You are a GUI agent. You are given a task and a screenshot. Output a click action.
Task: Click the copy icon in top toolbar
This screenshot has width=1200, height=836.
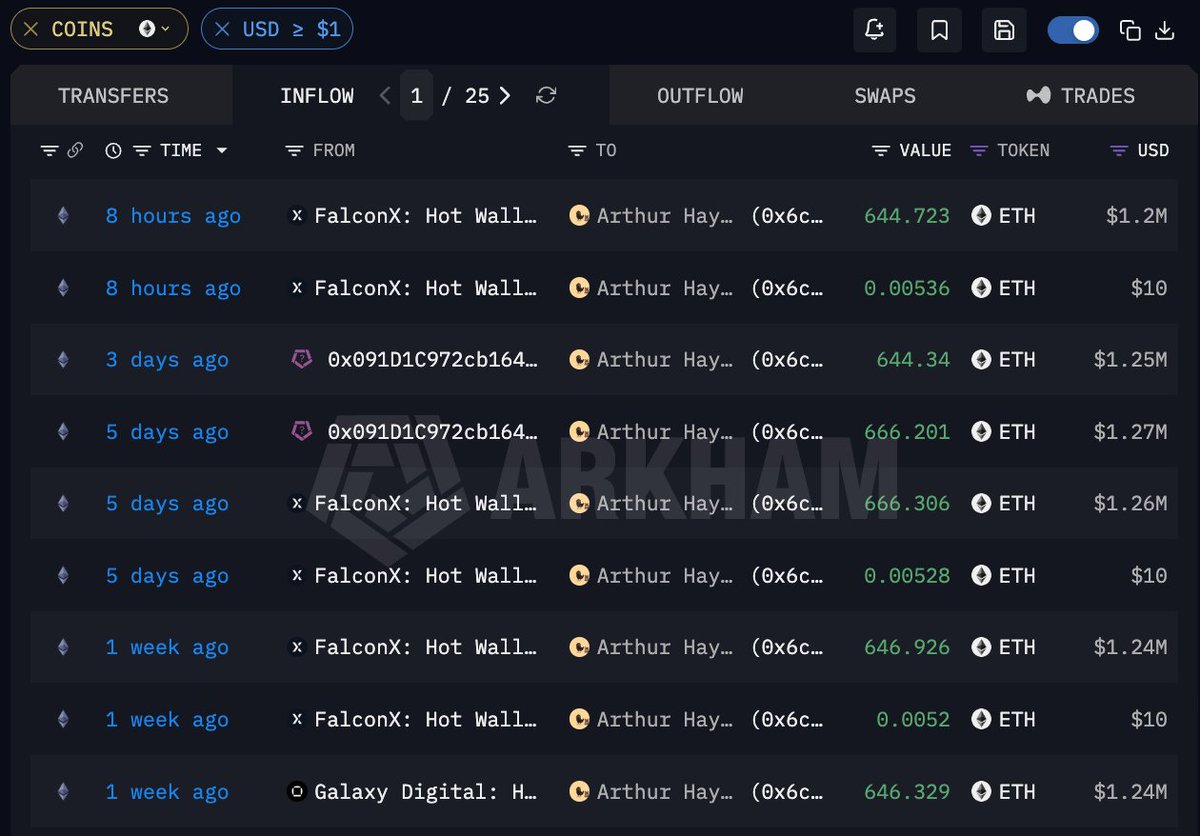coord(1130,30)
